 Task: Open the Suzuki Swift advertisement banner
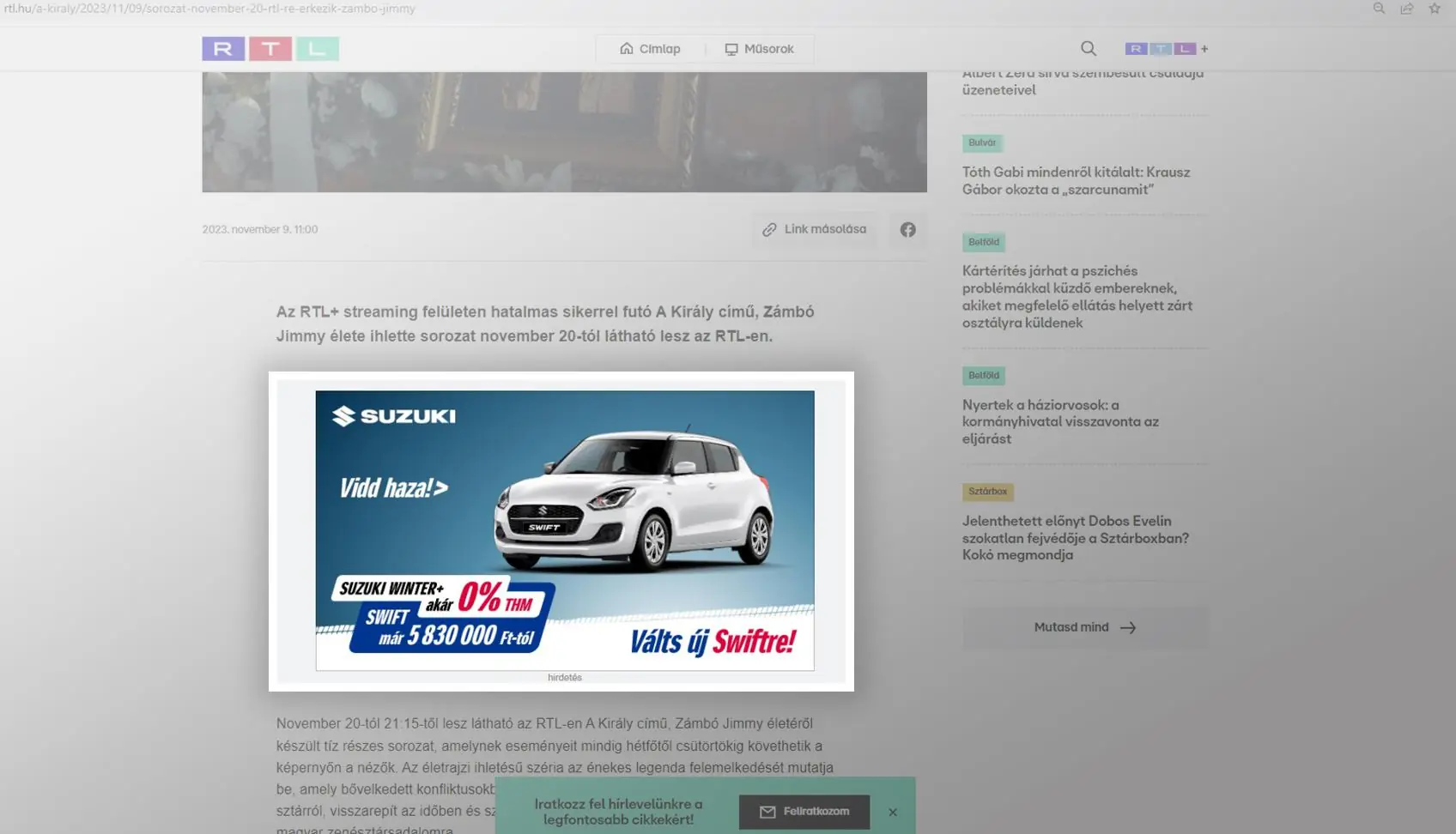click(x=565, y=530)
